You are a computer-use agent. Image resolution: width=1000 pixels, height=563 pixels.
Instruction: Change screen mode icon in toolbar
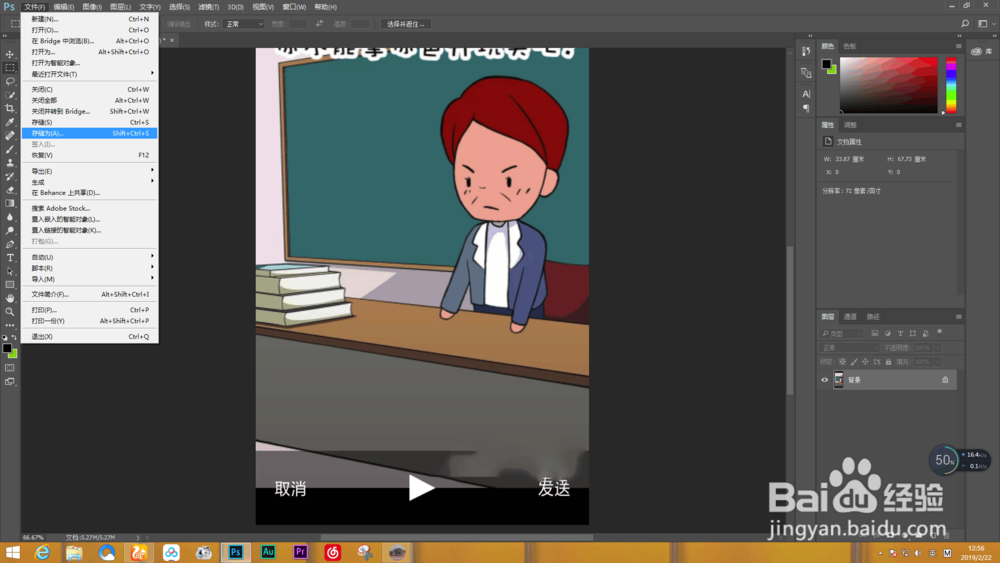tap(10, 382)
